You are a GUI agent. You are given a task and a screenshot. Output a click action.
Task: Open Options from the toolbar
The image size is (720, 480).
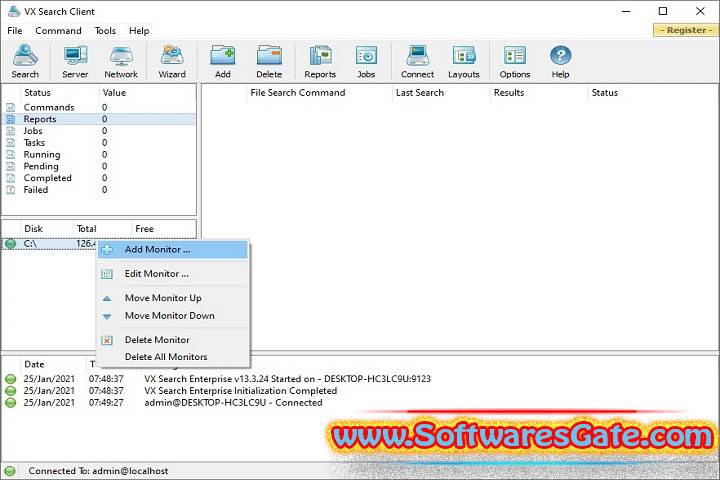[x=515, y=61]
